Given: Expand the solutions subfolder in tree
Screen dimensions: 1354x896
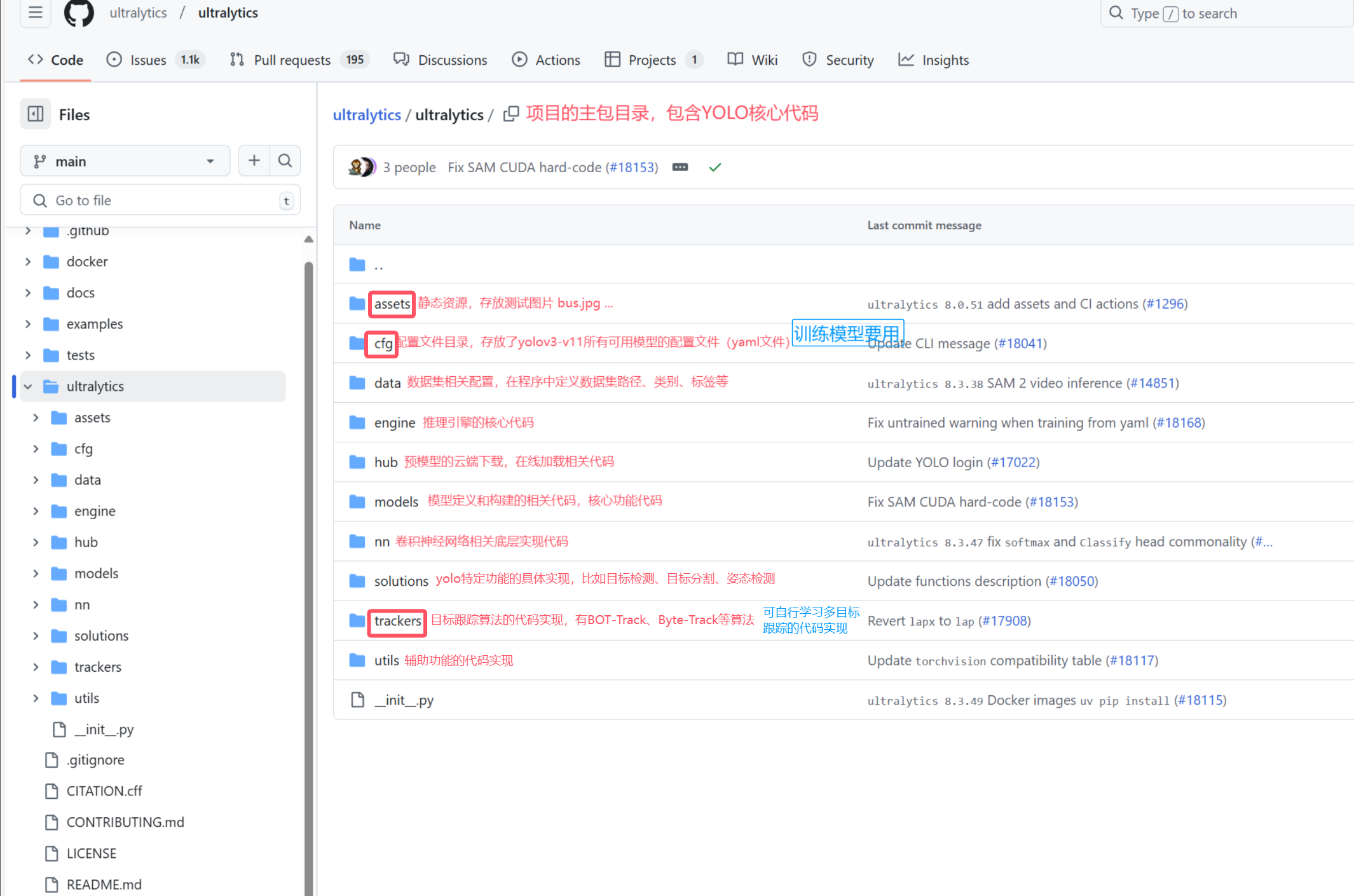Looking at the screenshot, I should (36, 636).
